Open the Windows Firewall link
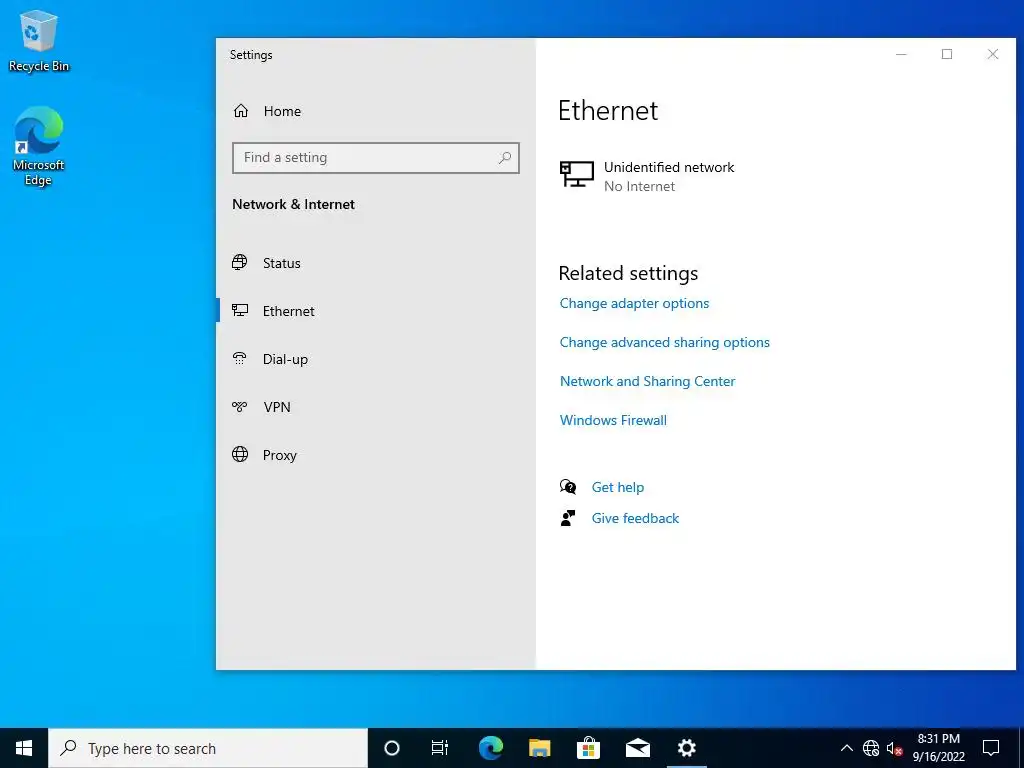The image size is (1024, 768). (x=613, y=420)
